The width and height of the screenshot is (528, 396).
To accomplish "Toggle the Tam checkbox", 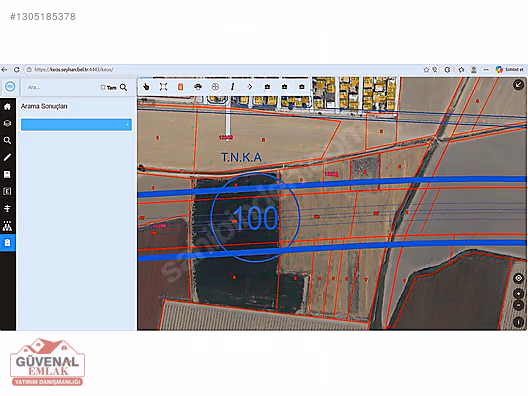I will coord(103,87).
